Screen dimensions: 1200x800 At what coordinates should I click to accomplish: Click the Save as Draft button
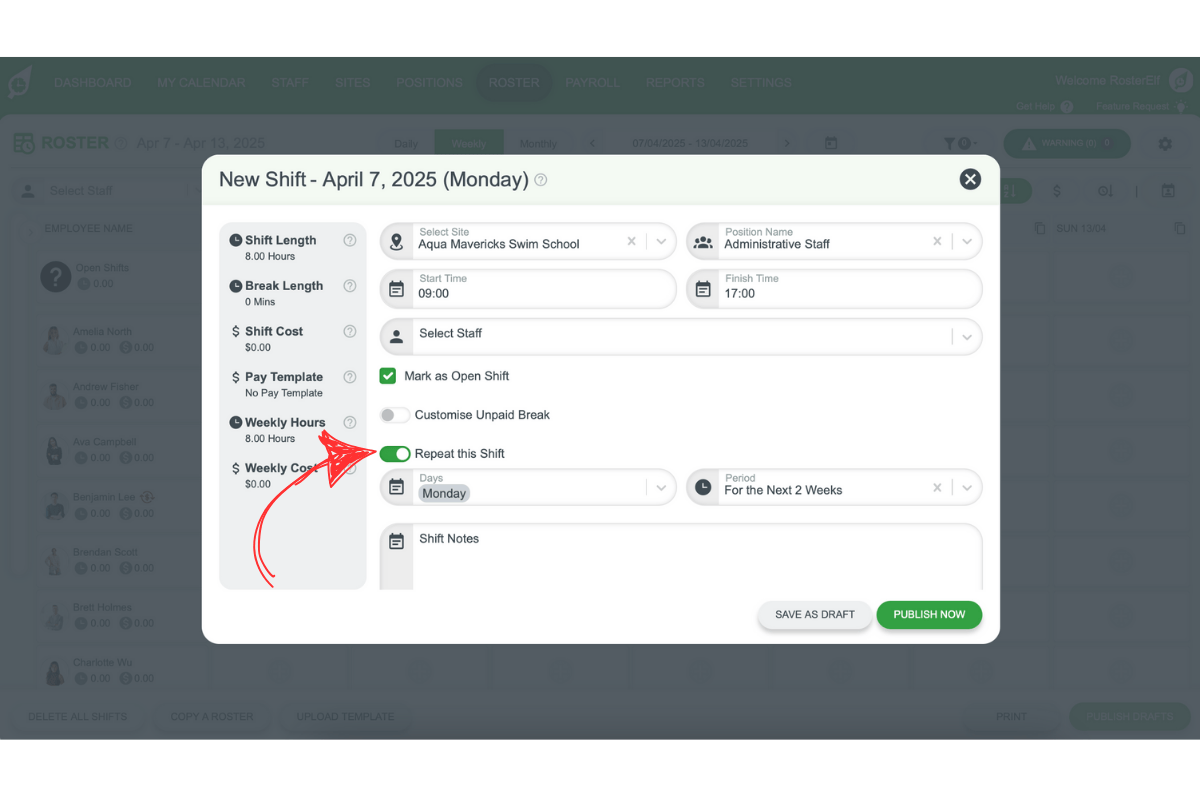click(814, 615)
